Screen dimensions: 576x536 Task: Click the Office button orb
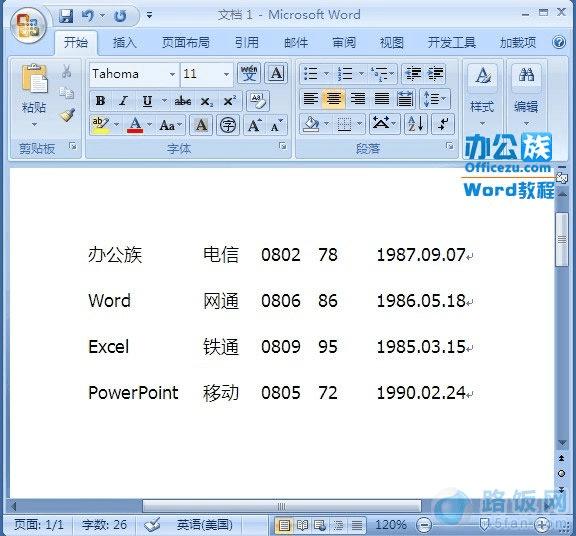tap(28, 26)
